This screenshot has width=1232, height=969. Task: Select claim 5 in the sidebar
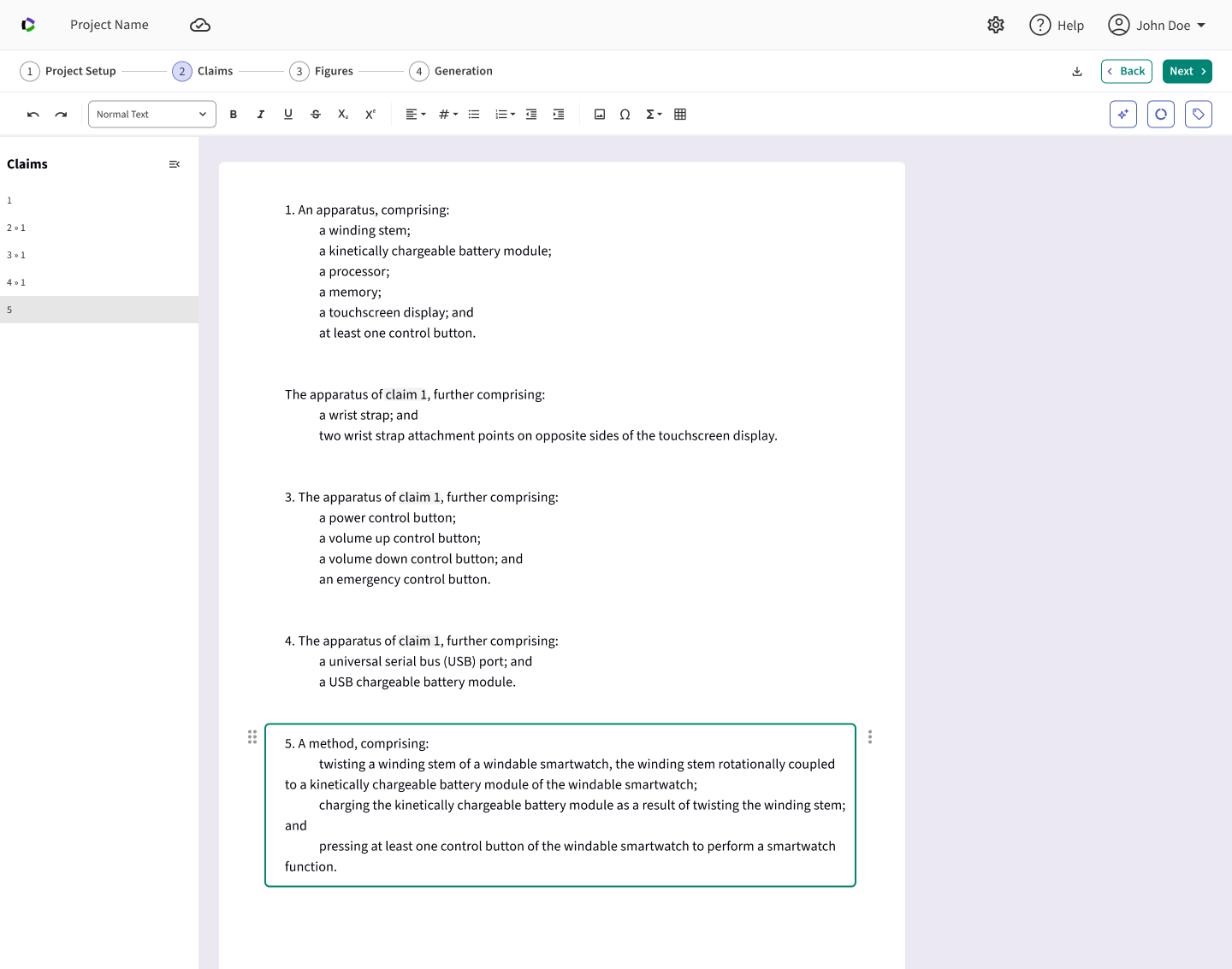[x=99, y=310]
